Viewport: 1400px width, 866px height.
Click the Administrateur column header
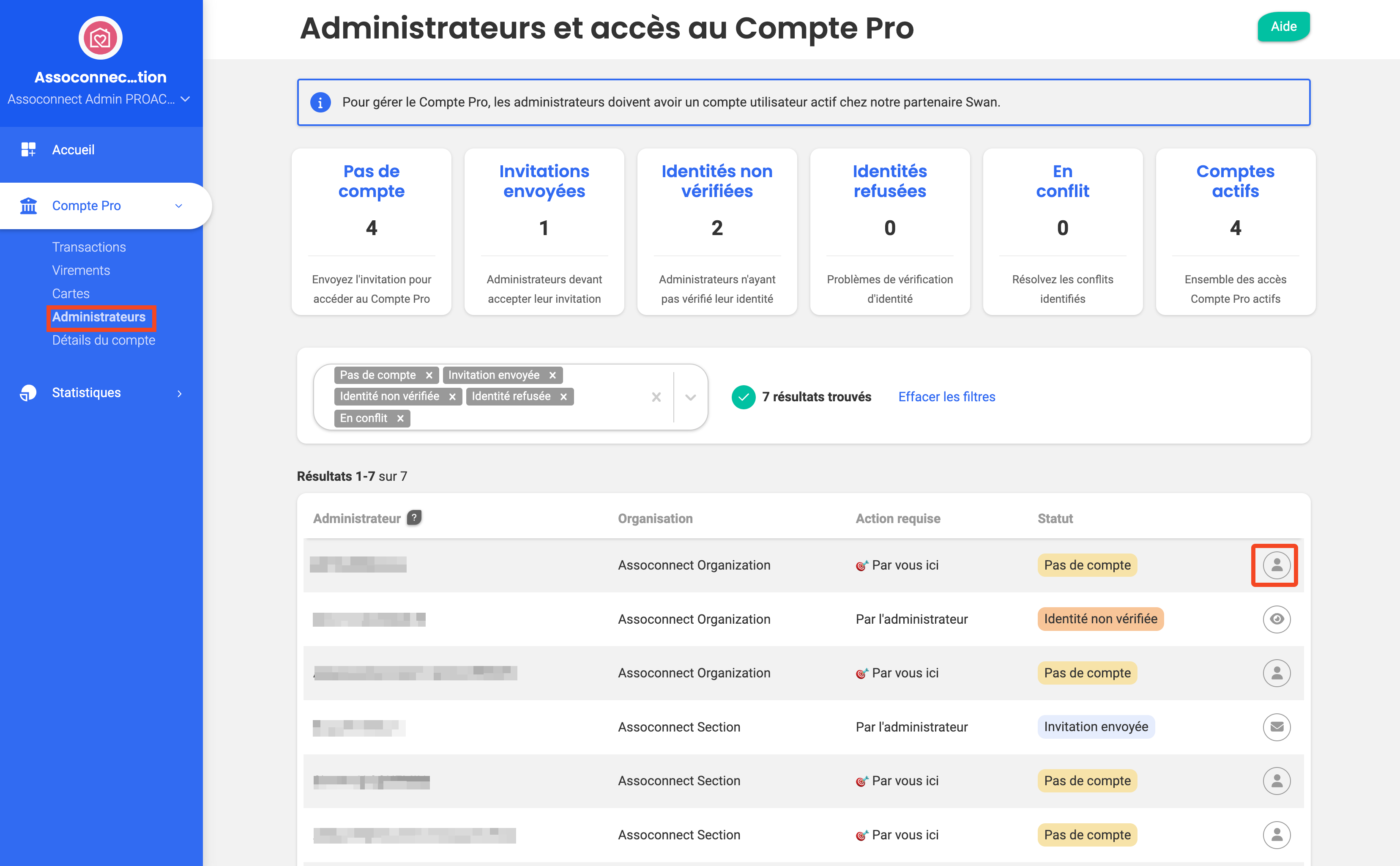pyautogui.click(x=357, y=518)
